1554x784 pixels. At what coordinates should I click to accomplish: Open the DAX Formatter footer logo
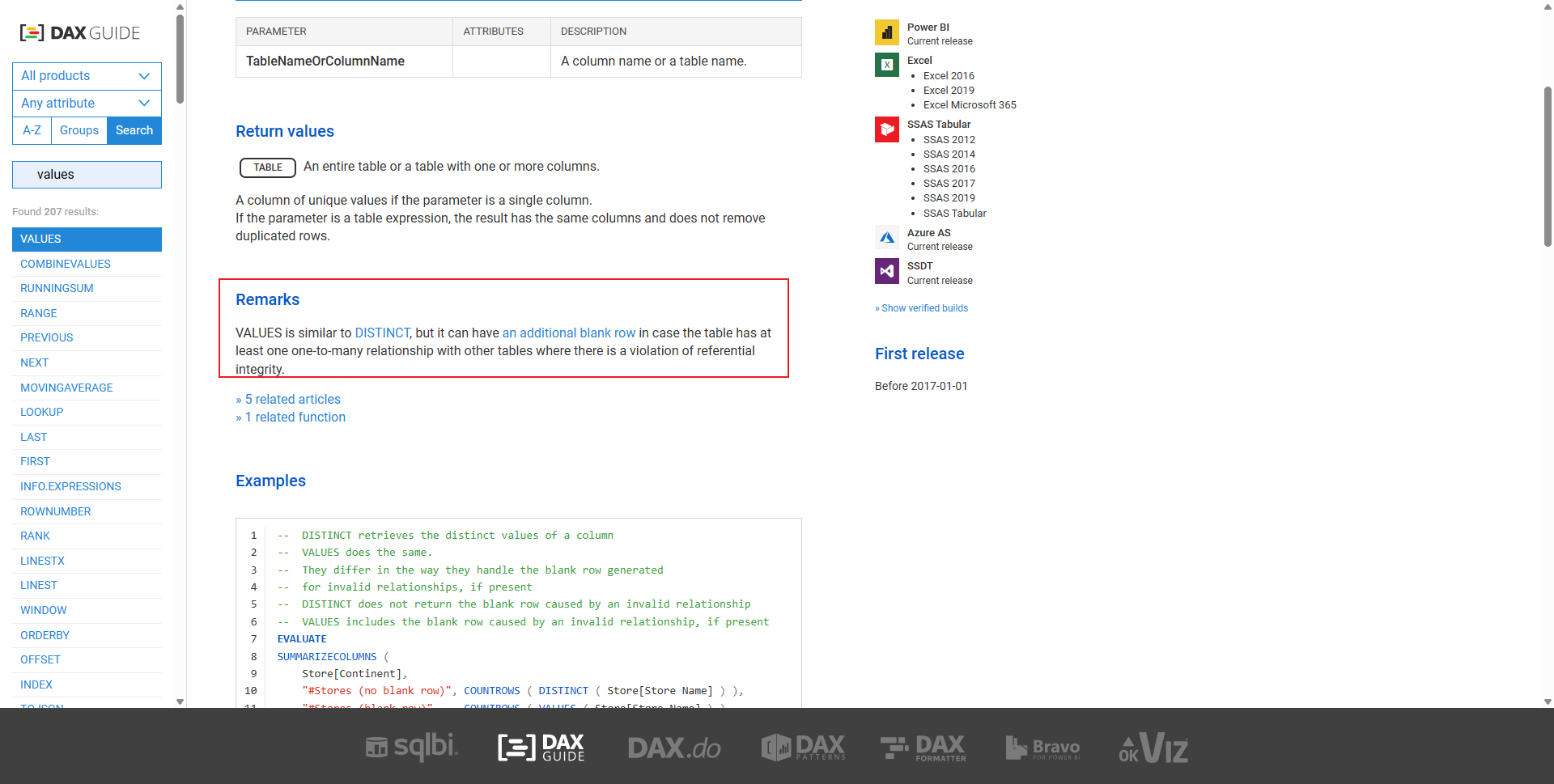tap(923, 747)
